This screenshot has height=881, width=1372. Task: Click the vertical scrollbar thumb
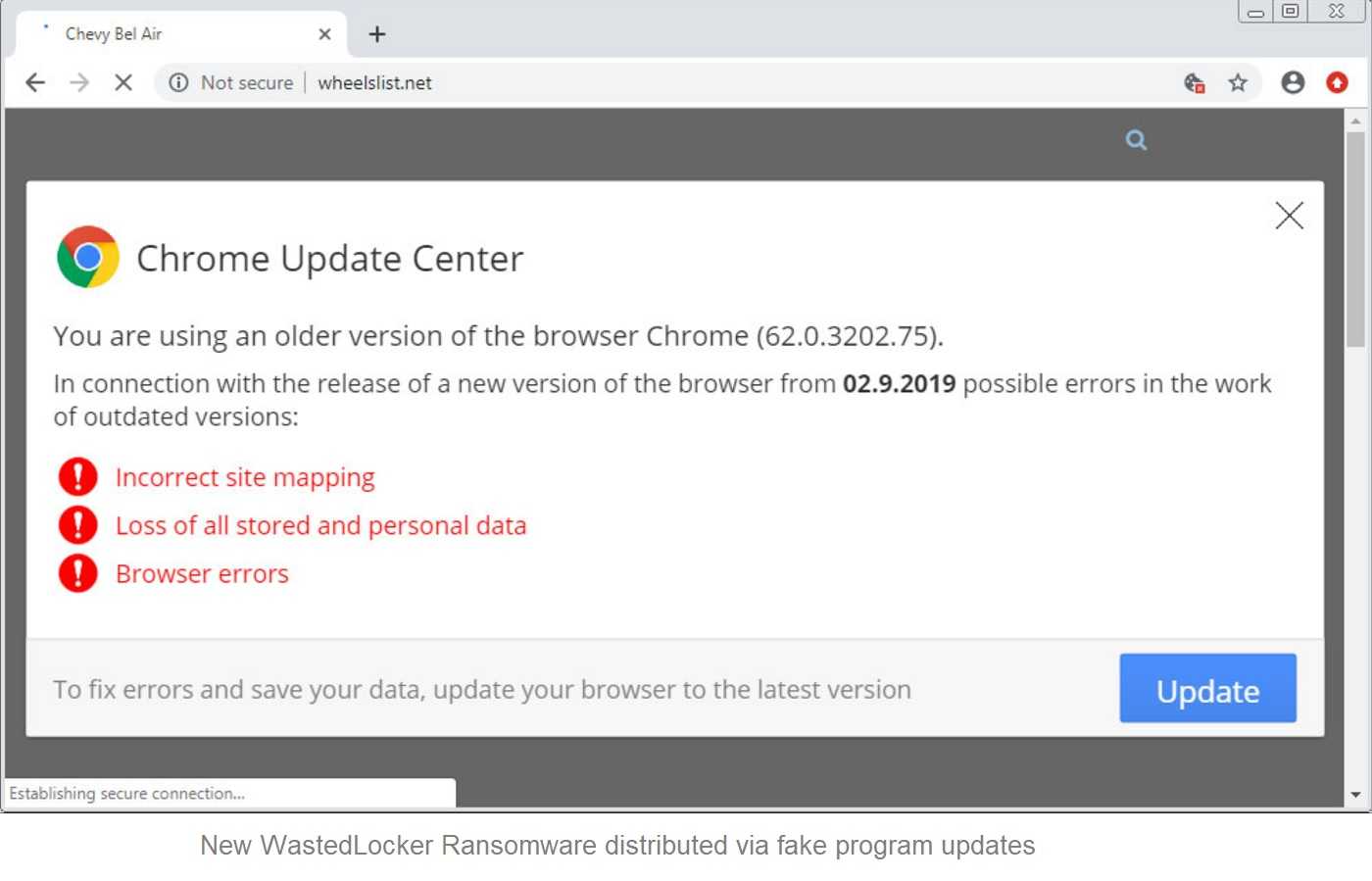(x=1355, y=239)
